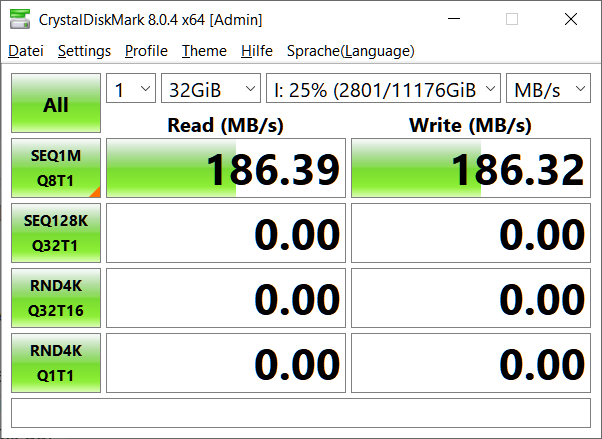Open the Sprache(Language) menu
602x439 pixels.
(x=351, y=51)
